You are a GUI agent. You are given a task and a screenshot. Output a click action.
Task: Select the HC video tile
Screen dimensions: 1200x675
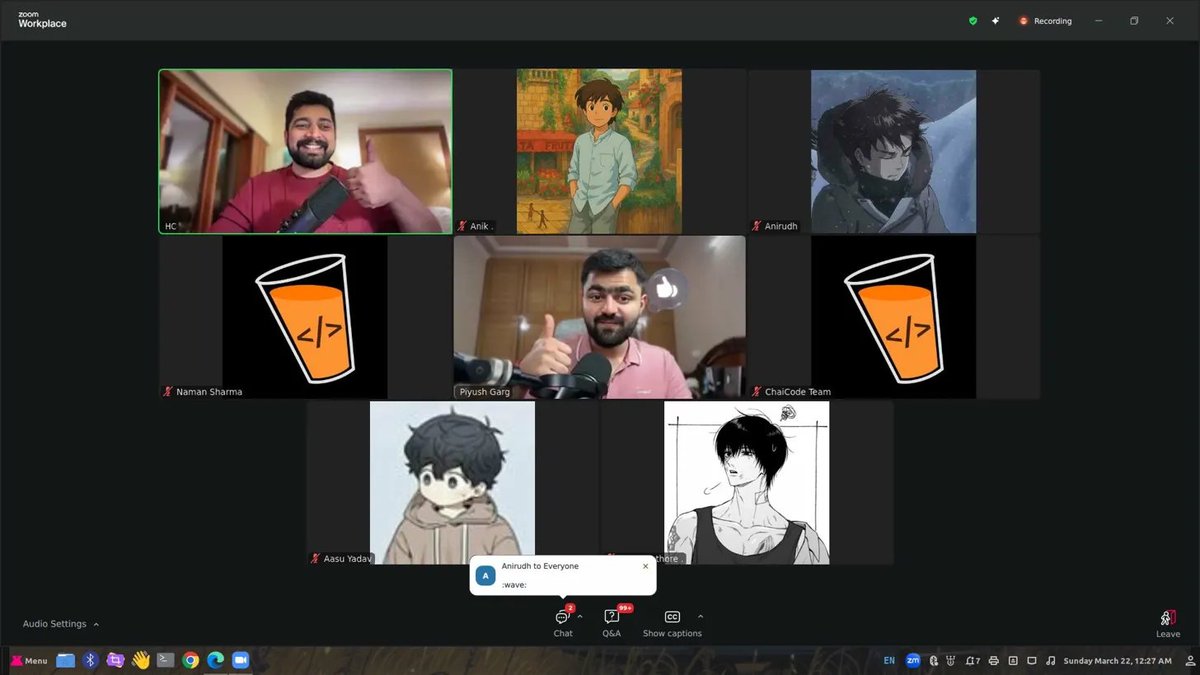click(305, 151)
